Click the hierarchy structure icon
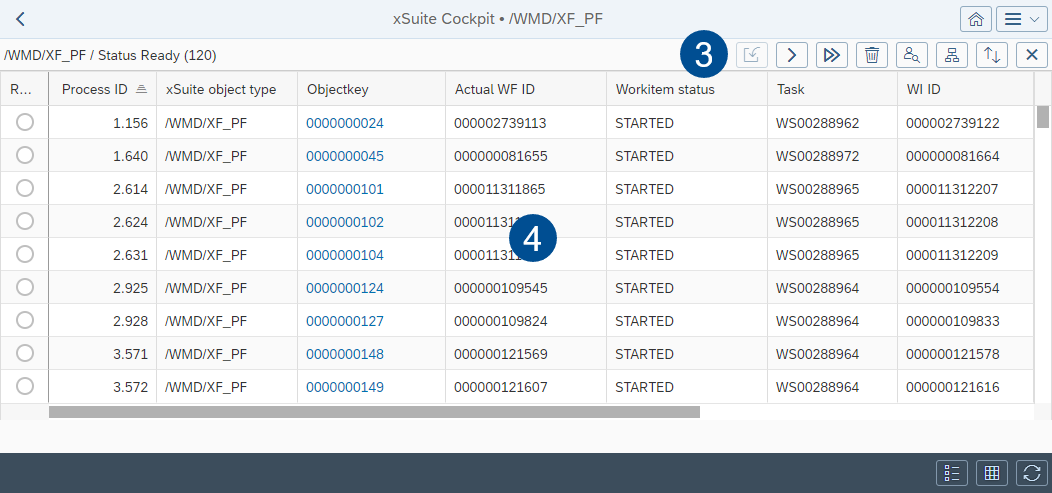 [951, 55]
